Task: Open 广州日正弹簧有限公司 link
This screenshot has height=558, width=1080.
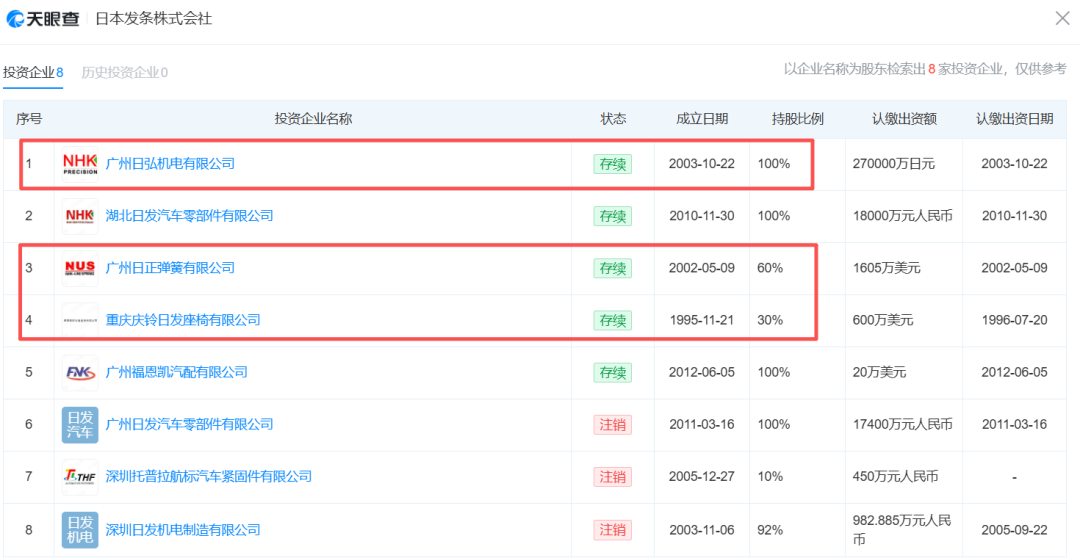Action: (x=170, y=268)
